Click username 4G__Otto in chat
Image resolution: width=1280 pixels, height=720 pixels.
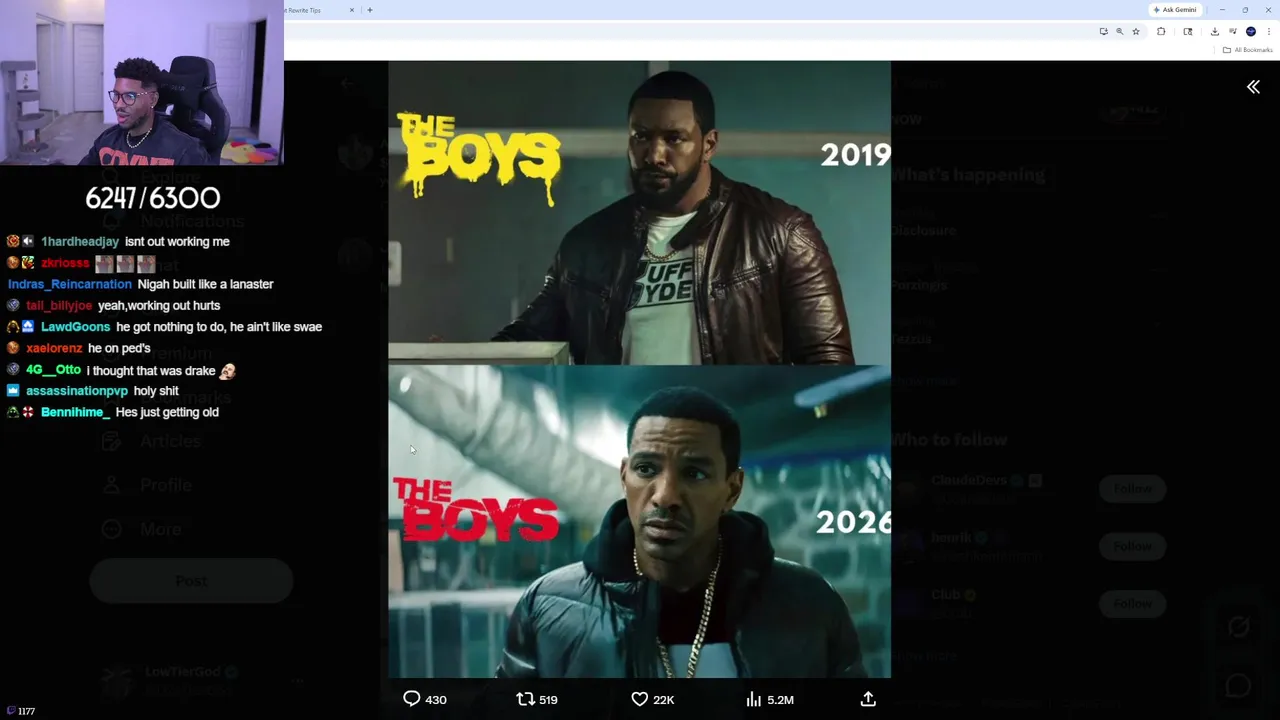coord(53,370)
